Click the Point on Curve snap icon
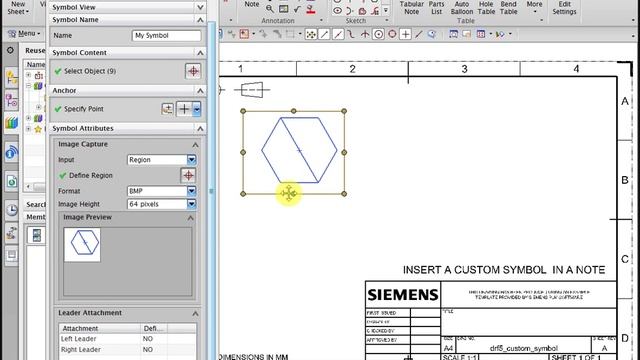 419,34
